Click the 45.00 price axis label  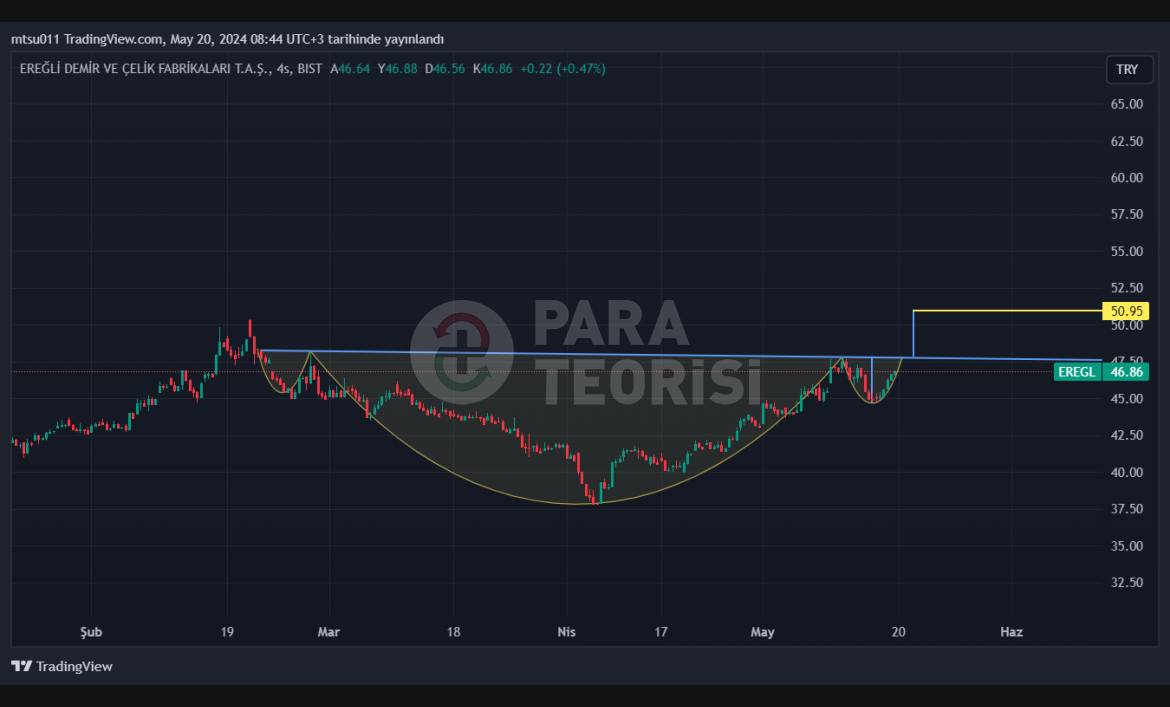click(x=1126, y=399)
